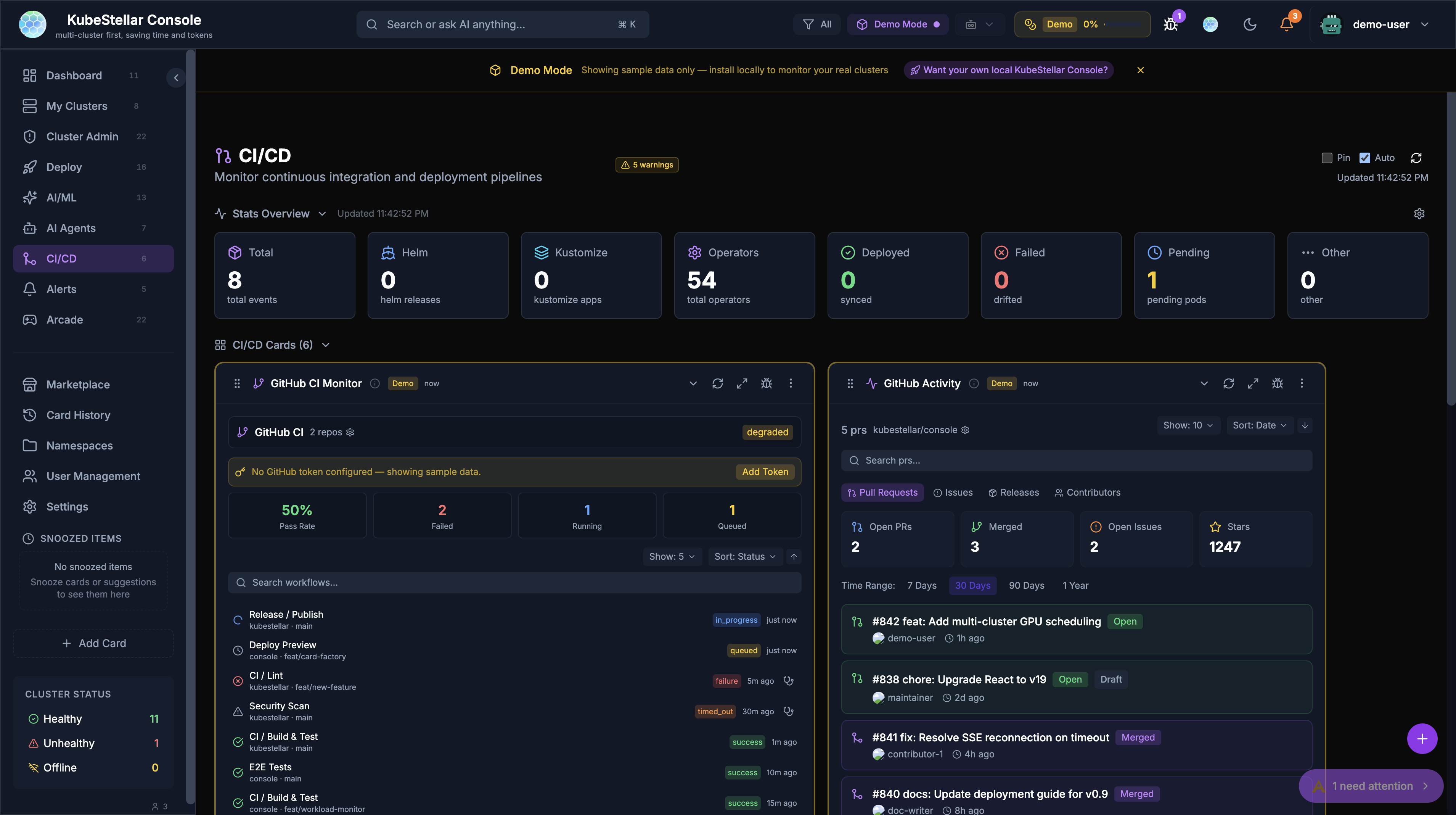Click the Add Token button
1456x815 pixels.
[x=765, y=471]
